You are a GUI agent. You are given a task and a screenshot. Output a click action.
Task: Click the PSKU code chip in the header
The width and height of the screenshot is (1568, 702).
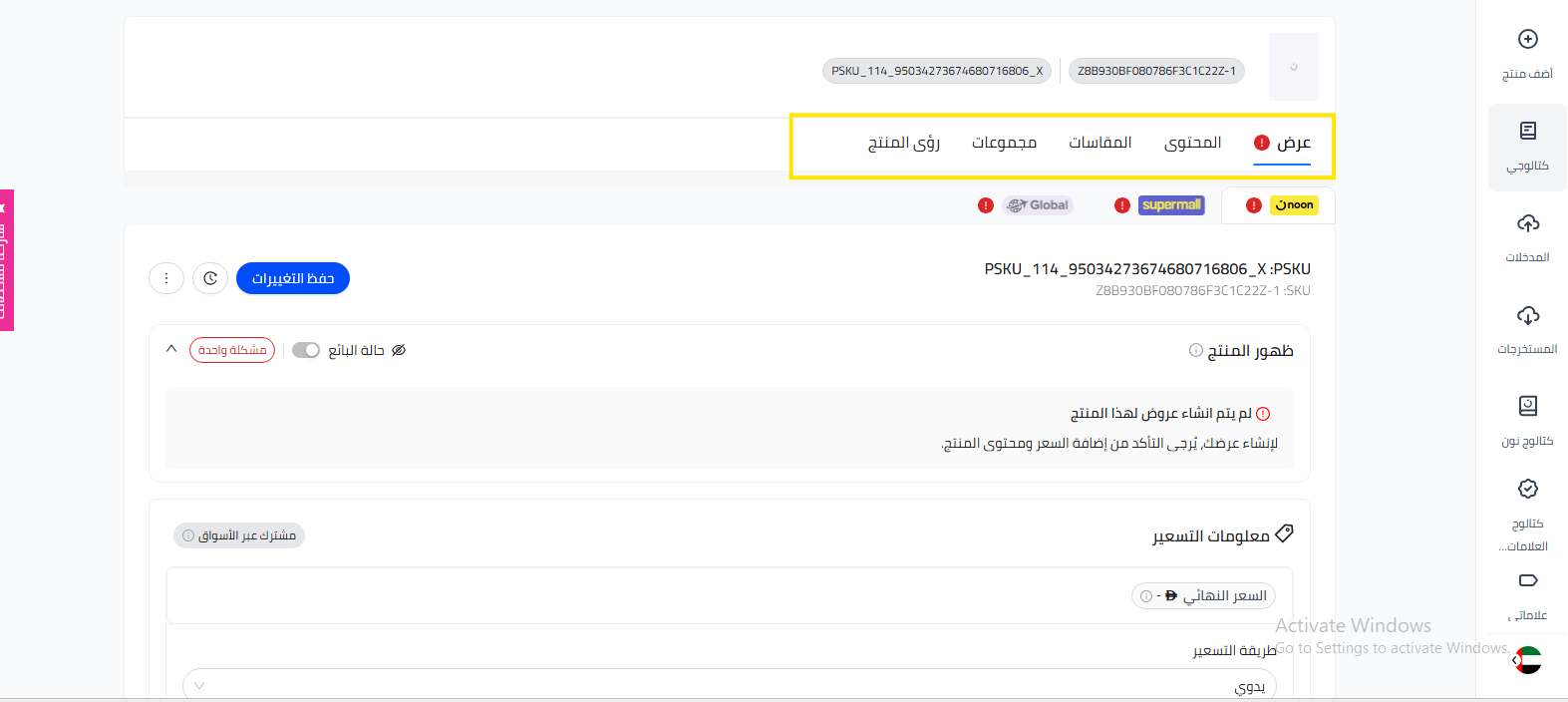point(936,71)
